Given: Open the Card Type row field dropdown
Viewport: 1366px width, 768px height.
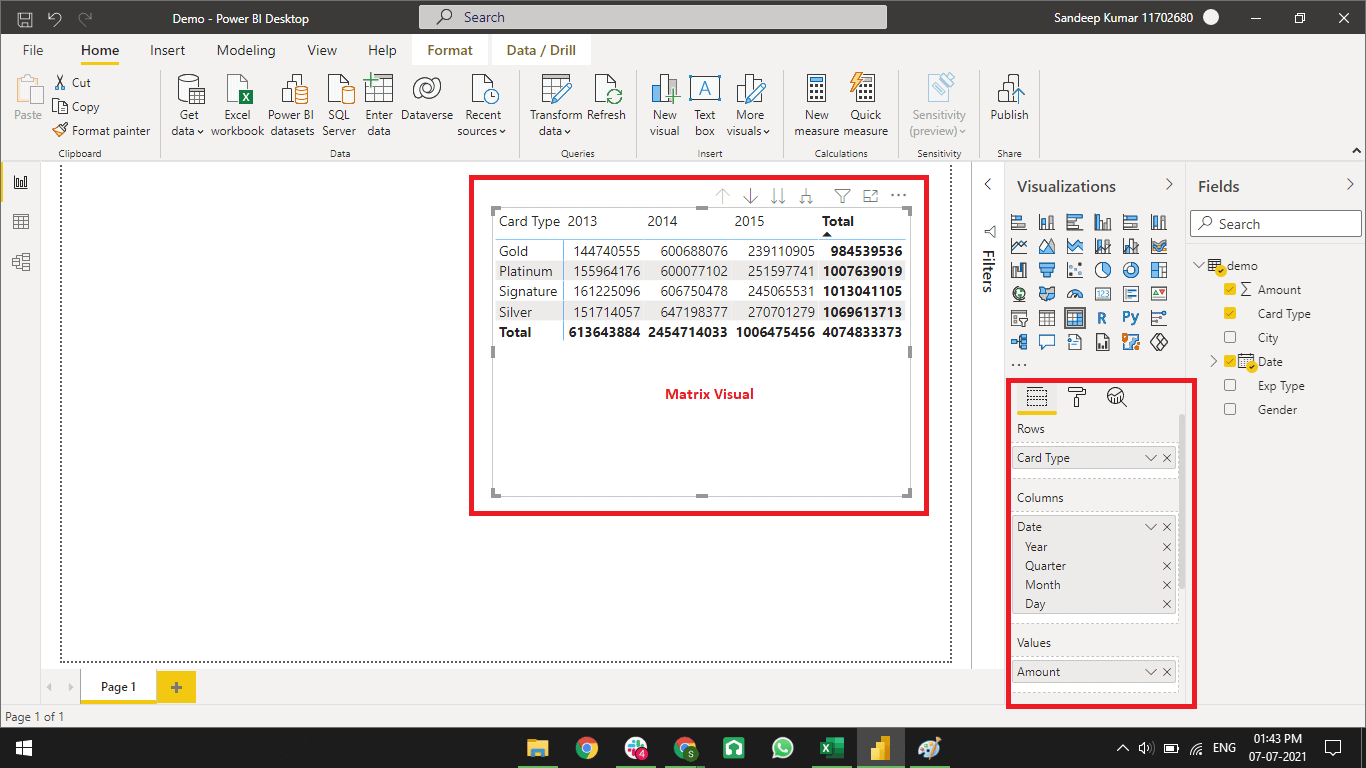Looking at the screenshot, I should coord(1151,458).
